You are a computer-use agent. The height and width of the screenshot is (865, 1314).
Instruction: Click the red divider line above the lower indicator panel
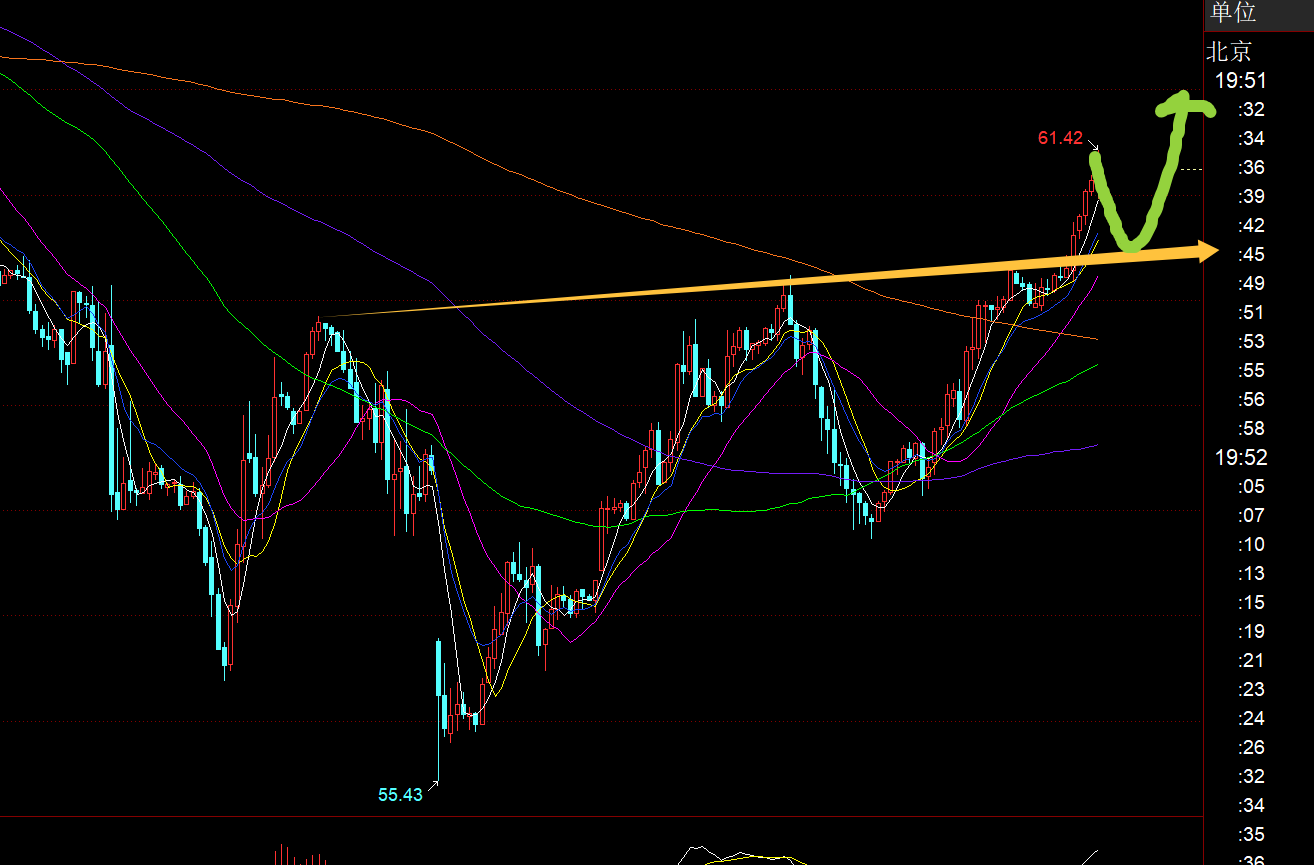[600, 817]
